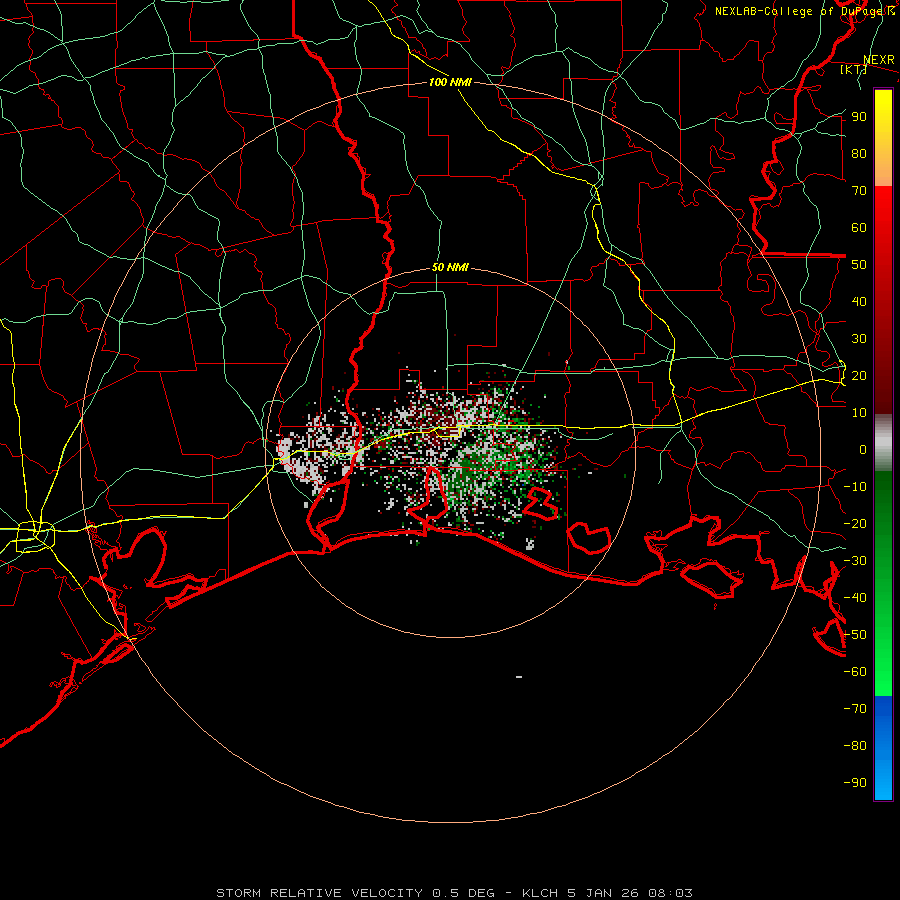Select the -30 value on velocity scale
Viewport: 900px width, 900px height.
point(855,561)
